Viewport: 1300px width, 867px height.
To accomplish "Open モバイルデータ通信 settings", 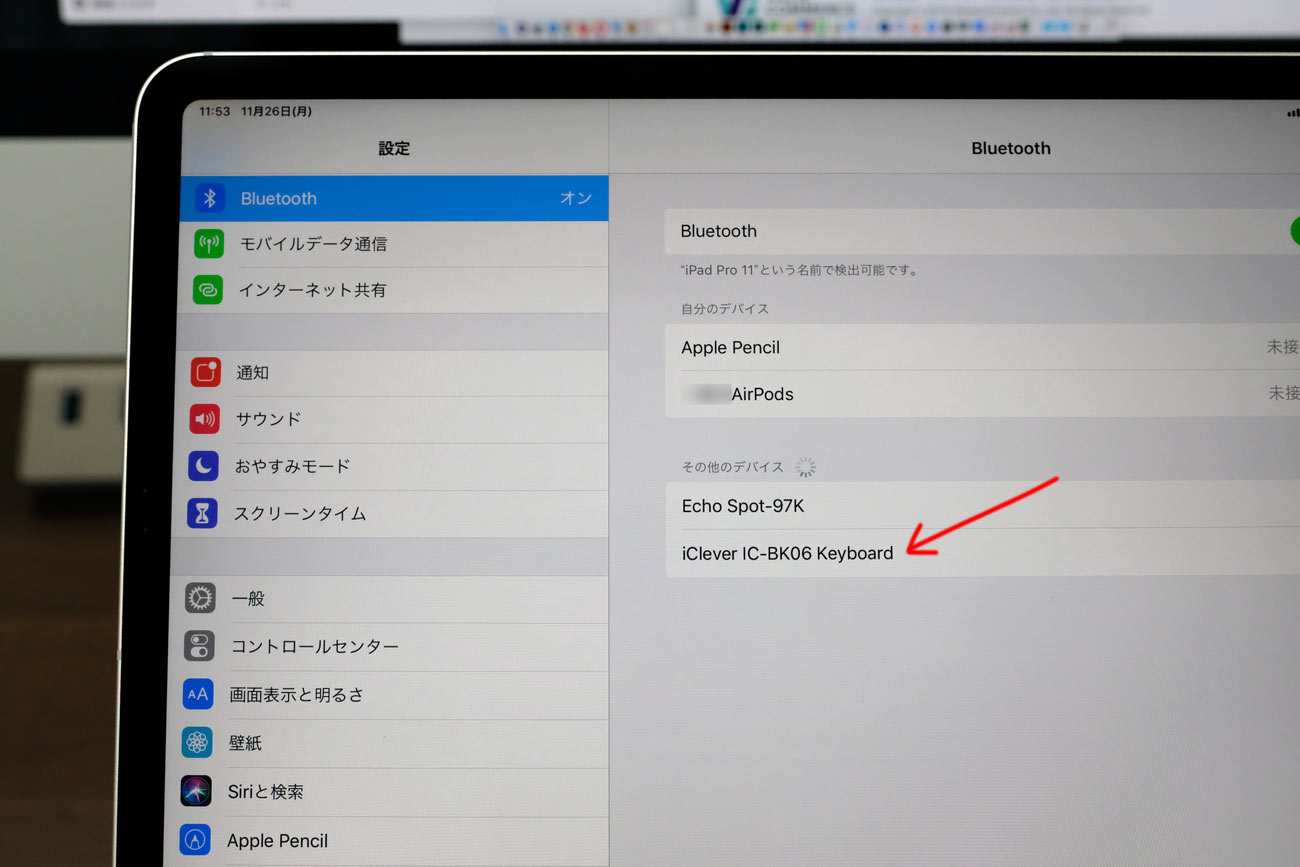I will (x=393, y=243).
